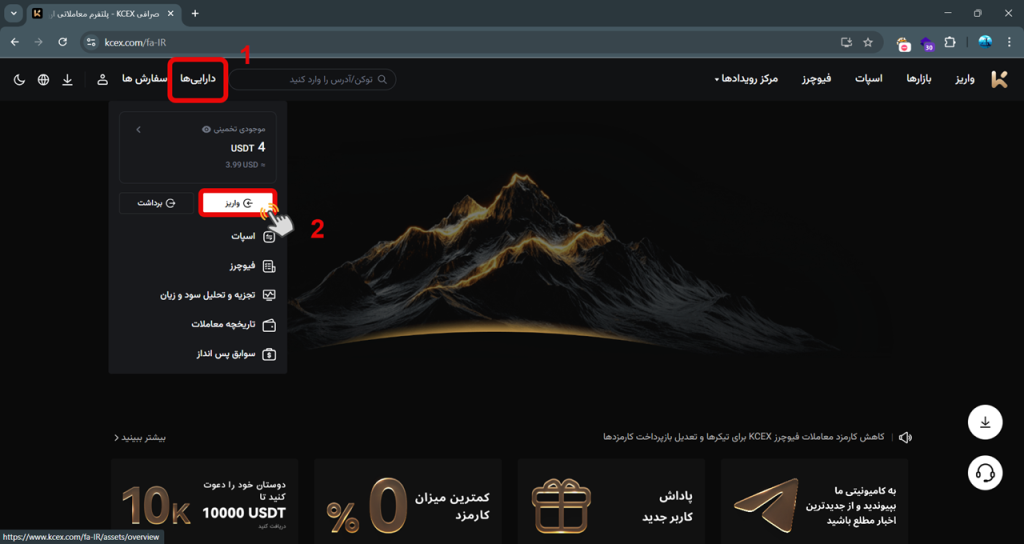Click the announcement speaker icon
The image size is (1024, 544).
click(905, 437)
